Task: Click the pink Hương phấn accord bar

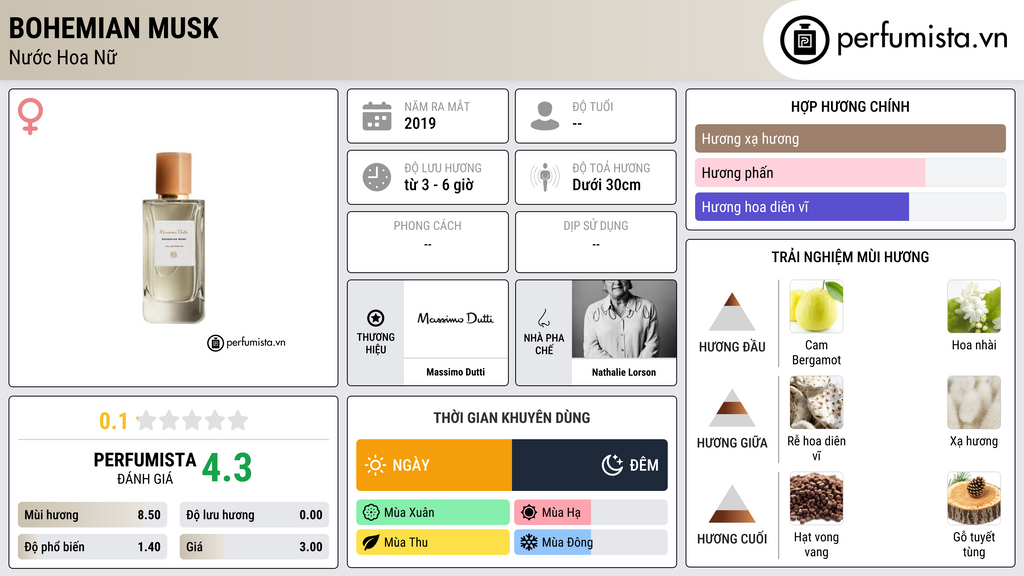Action: click(x=850, y=172)
